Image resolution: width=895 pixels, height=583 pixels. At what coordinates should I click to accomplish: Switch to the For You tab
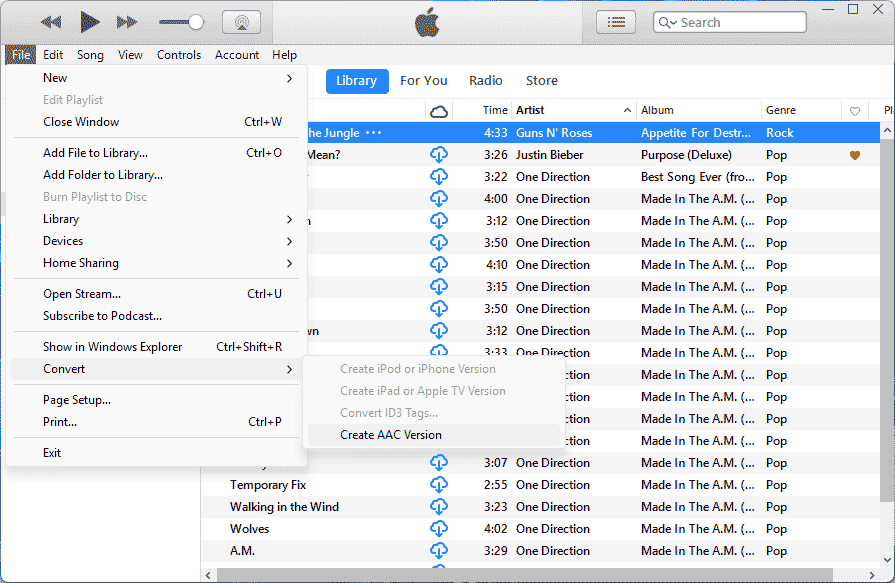tap(424, 81)
